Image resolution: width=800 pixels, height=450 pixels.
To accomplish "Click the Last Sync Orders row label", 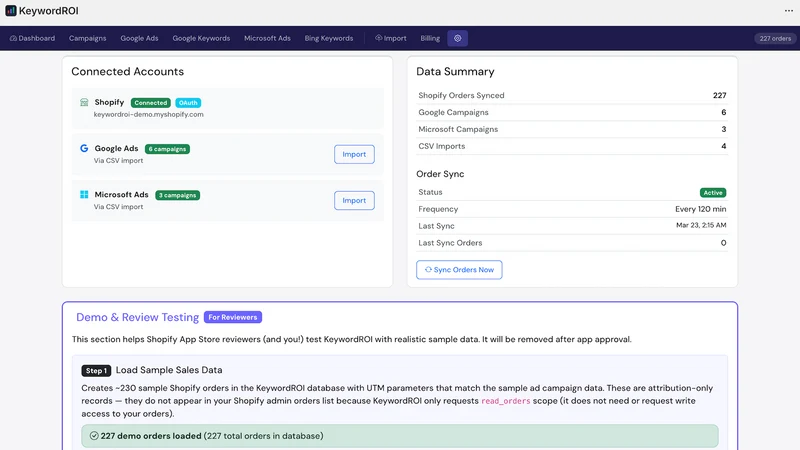I will coord(450,243).
